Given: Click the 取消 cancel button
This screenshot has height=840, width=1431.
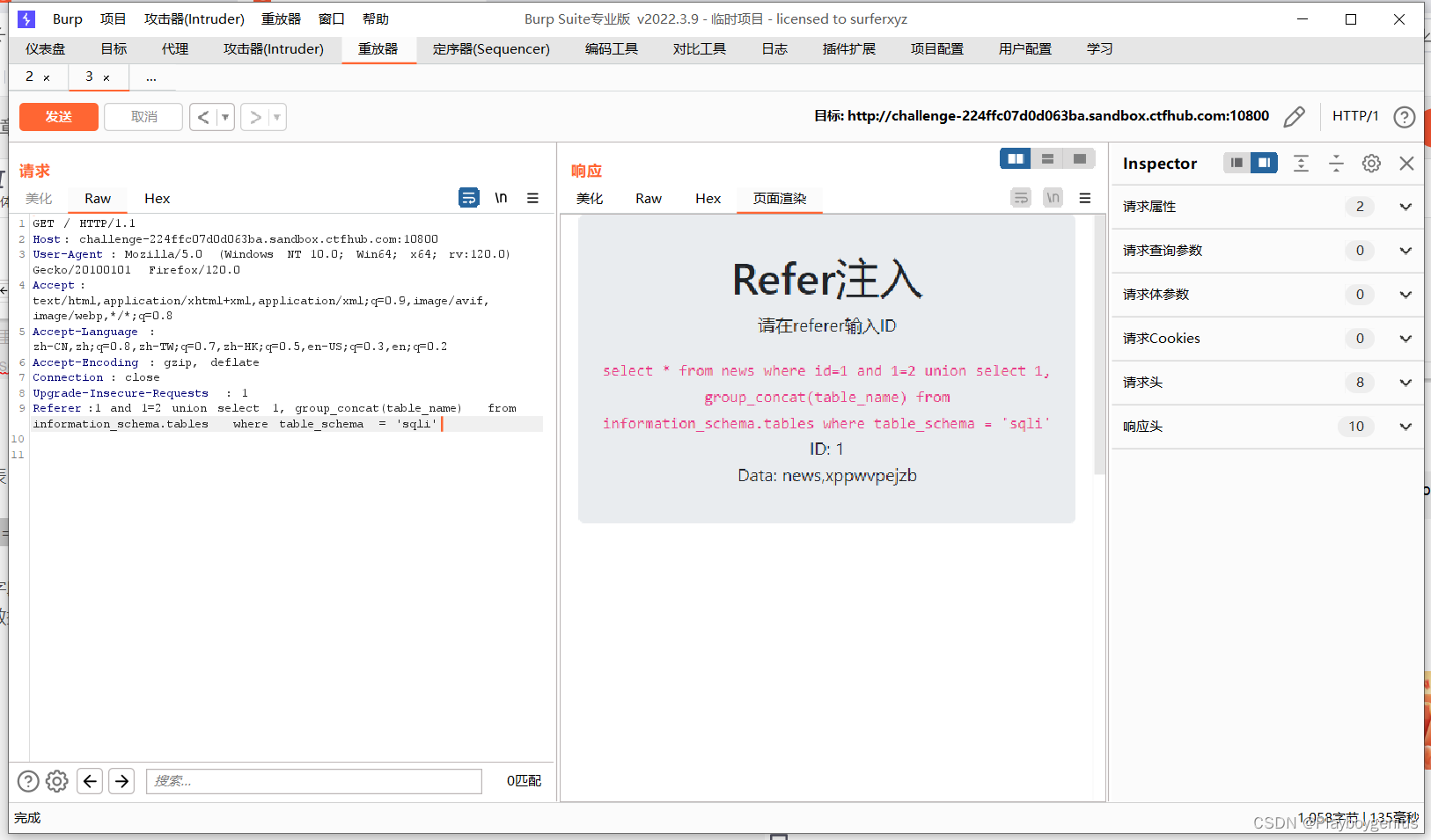Looking at the screenshot, I should point(143,117).
